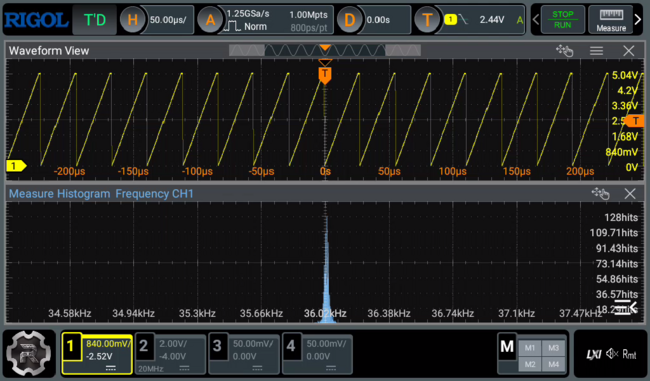650x381 pixels.
Task: Click the RIGOL logo
Action: 36,20
